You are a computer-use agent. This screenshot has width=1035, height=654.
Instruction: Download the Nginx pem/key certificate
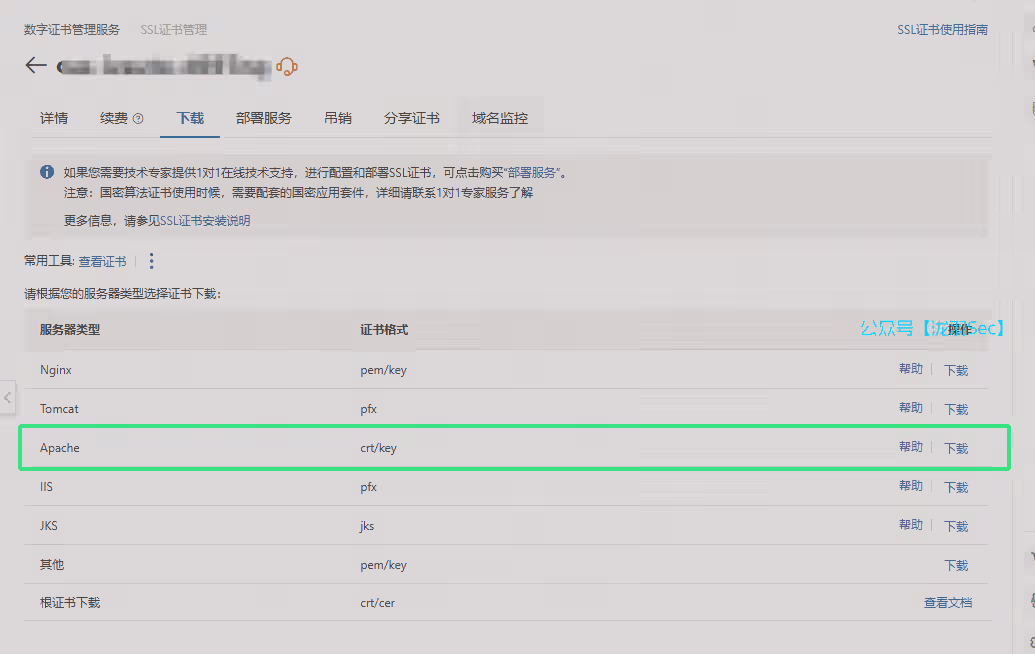(956, 370)
